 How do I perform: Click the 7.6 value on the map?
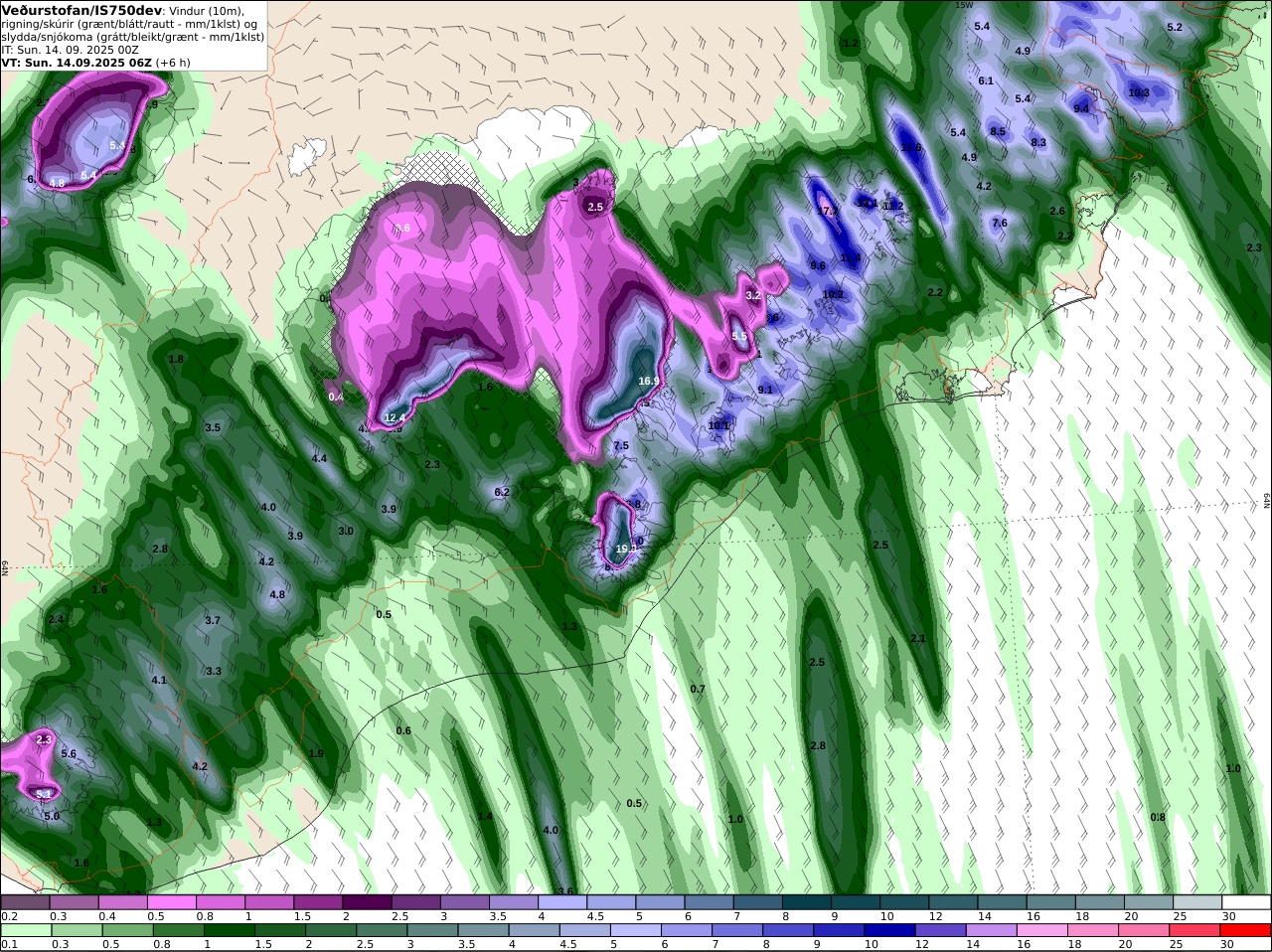[x=1000, y=224]
